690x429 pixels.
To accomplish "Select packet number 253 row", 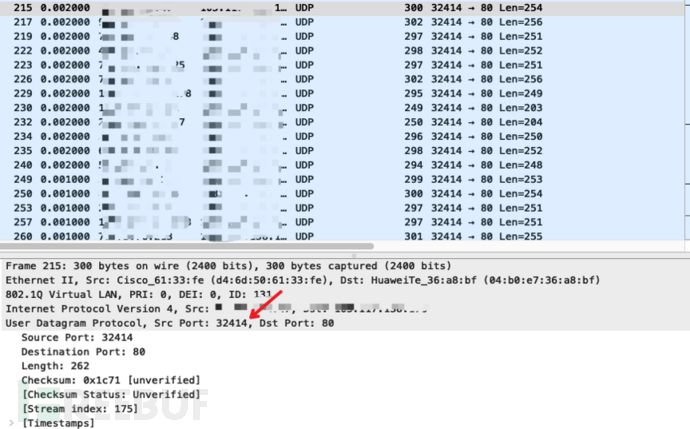I will pos(342,208).
